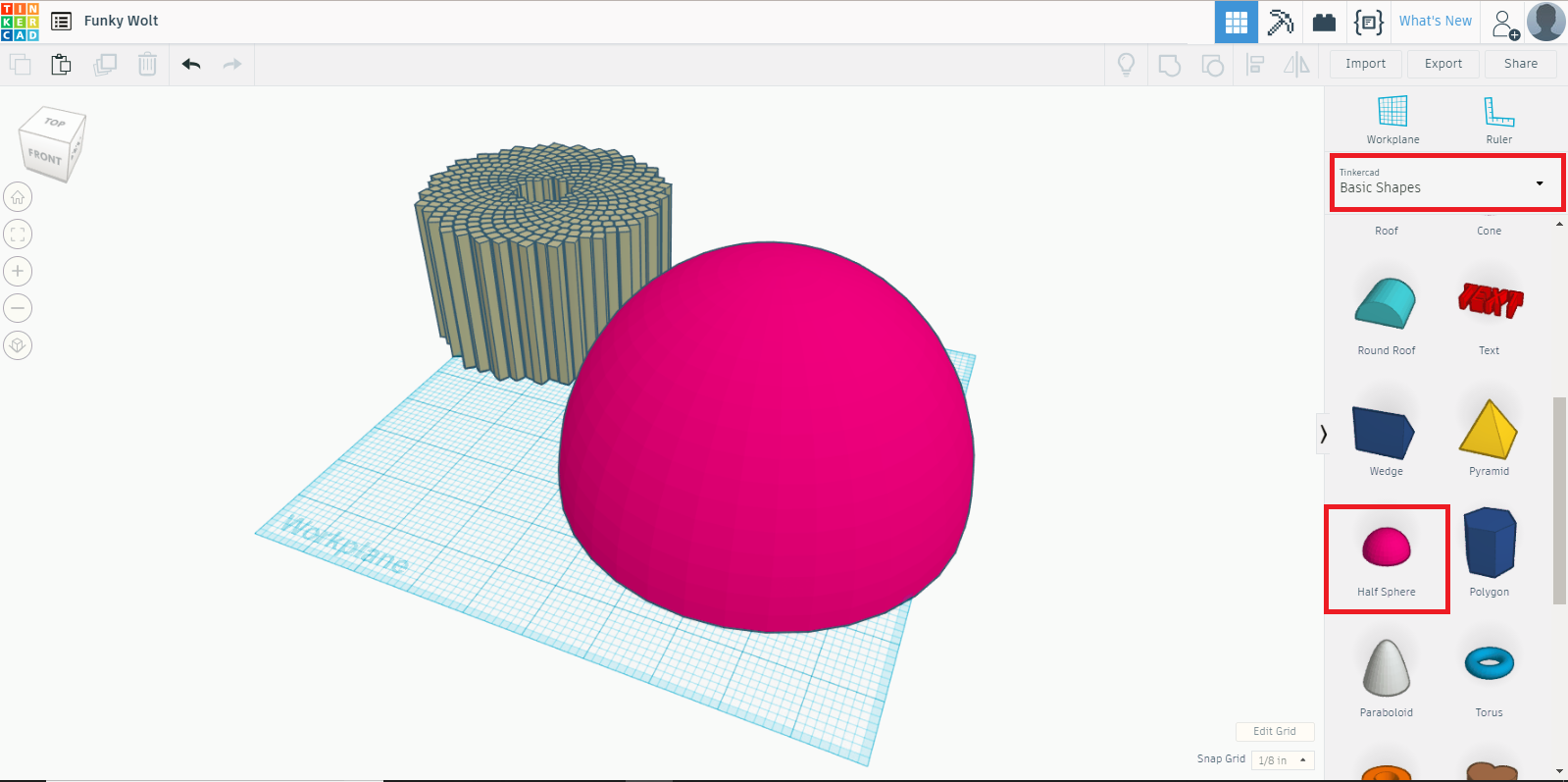The image size is (1568, 782).
Task: Click the Mirror tool icon
Action: [1296, 65]
